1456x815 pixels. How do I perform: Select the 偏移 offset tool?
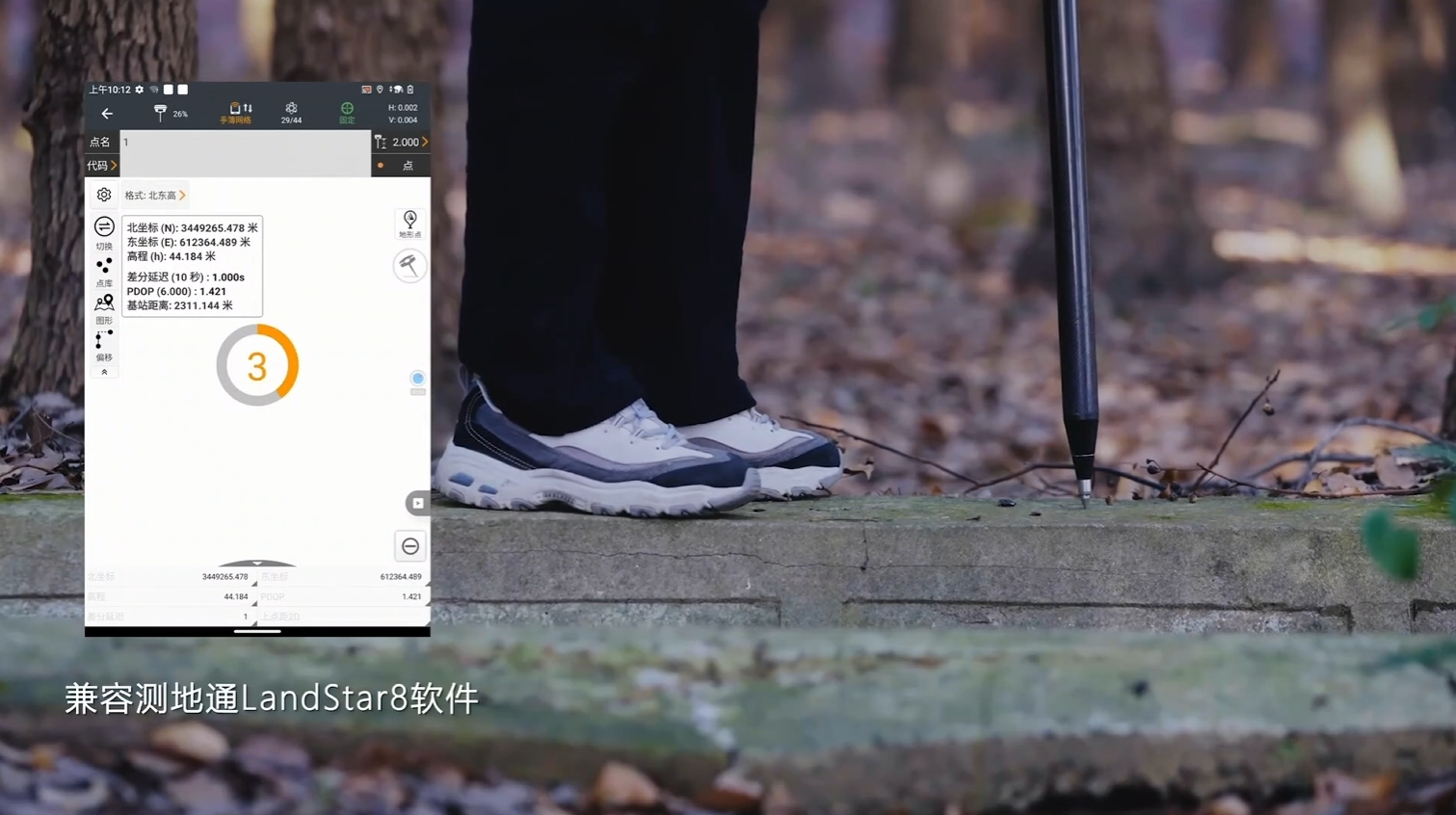coord(104,345)
